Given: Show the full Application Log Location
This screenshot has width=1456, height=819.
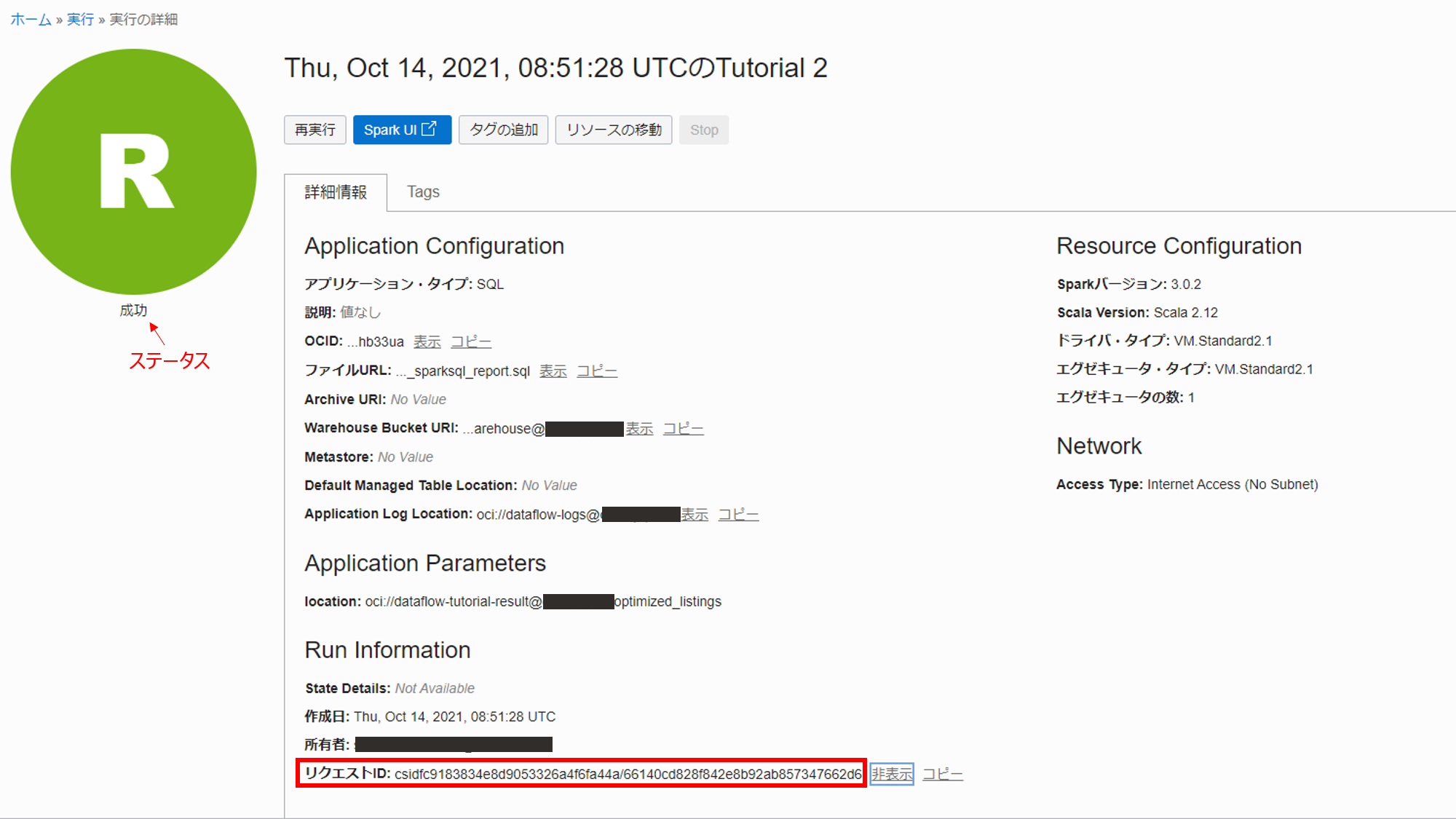Looking at the screenshot, I should [x=695, y=515].
